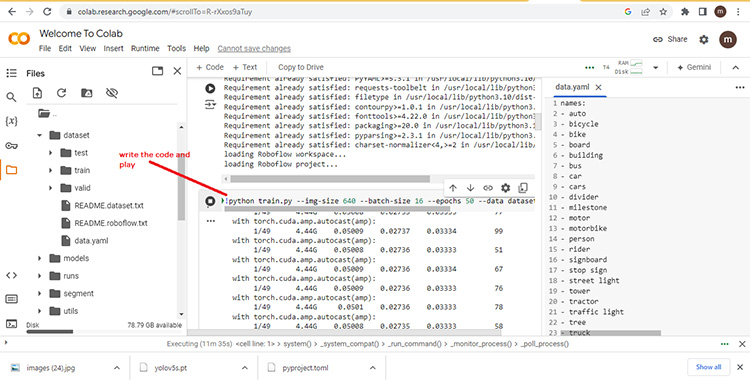Open the variables inspector
The width and height of the screenshot is (750, 382).
tap(11, 121)
